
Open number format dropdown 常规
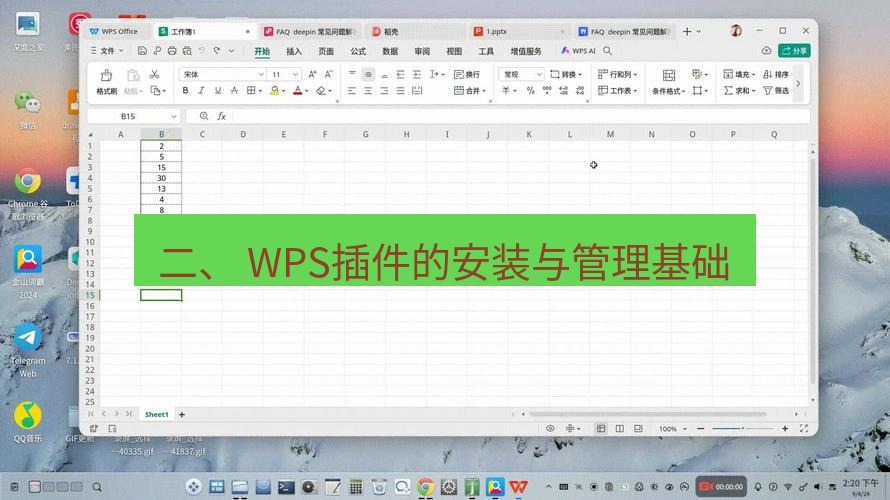(539, 74)
